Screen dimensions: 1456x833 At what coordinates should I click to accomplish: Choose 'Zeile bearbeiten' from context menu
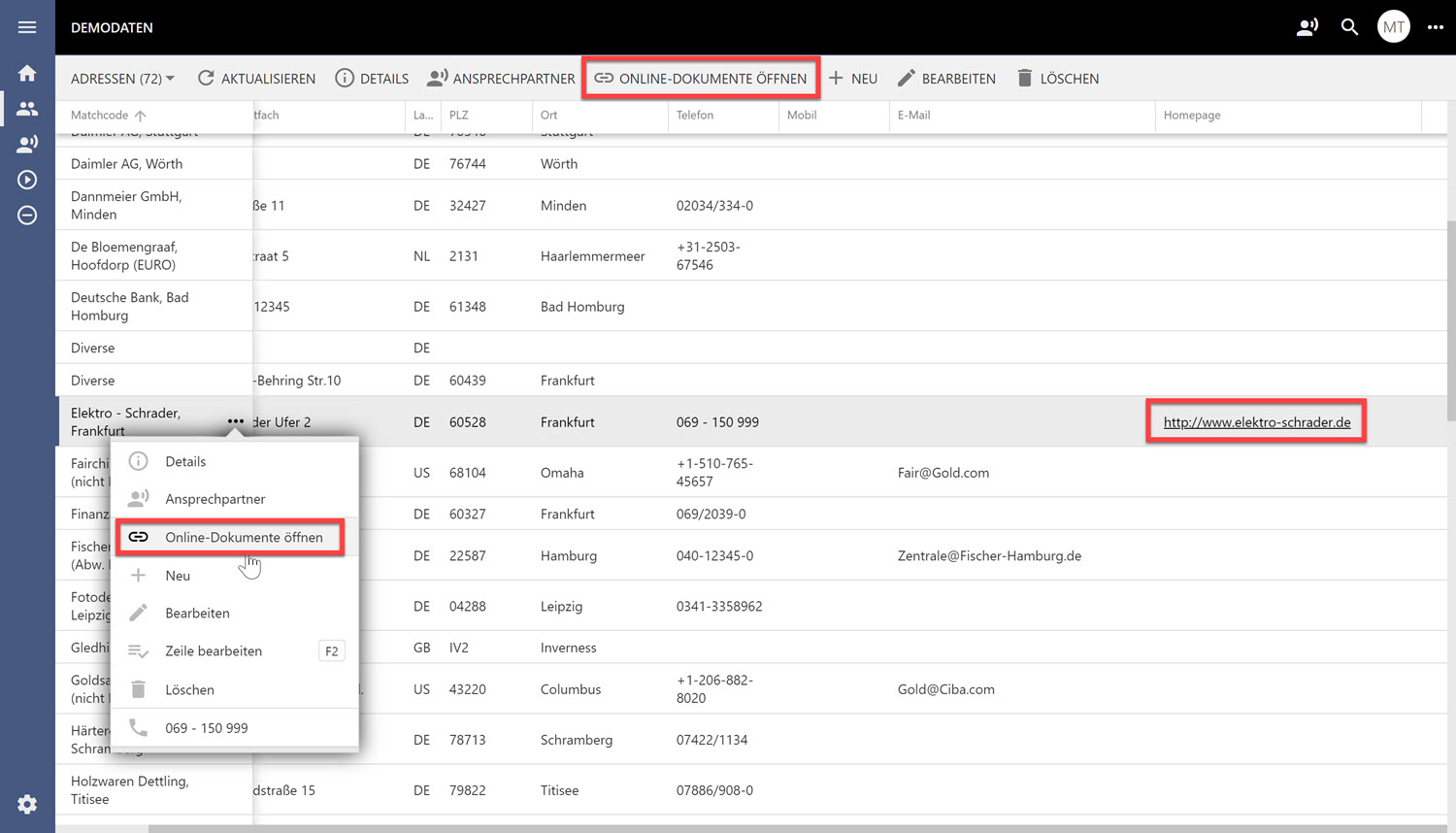tap(214, 651)
